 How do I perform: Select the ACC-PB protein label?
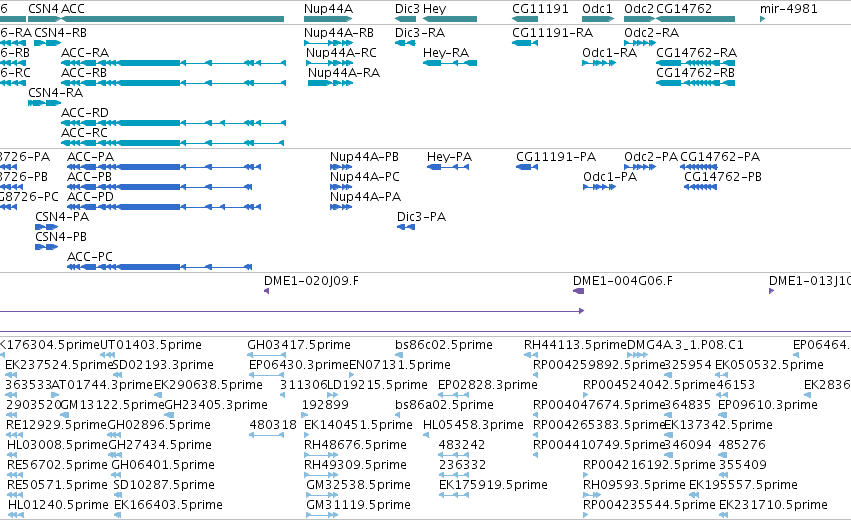coord(89,177)
